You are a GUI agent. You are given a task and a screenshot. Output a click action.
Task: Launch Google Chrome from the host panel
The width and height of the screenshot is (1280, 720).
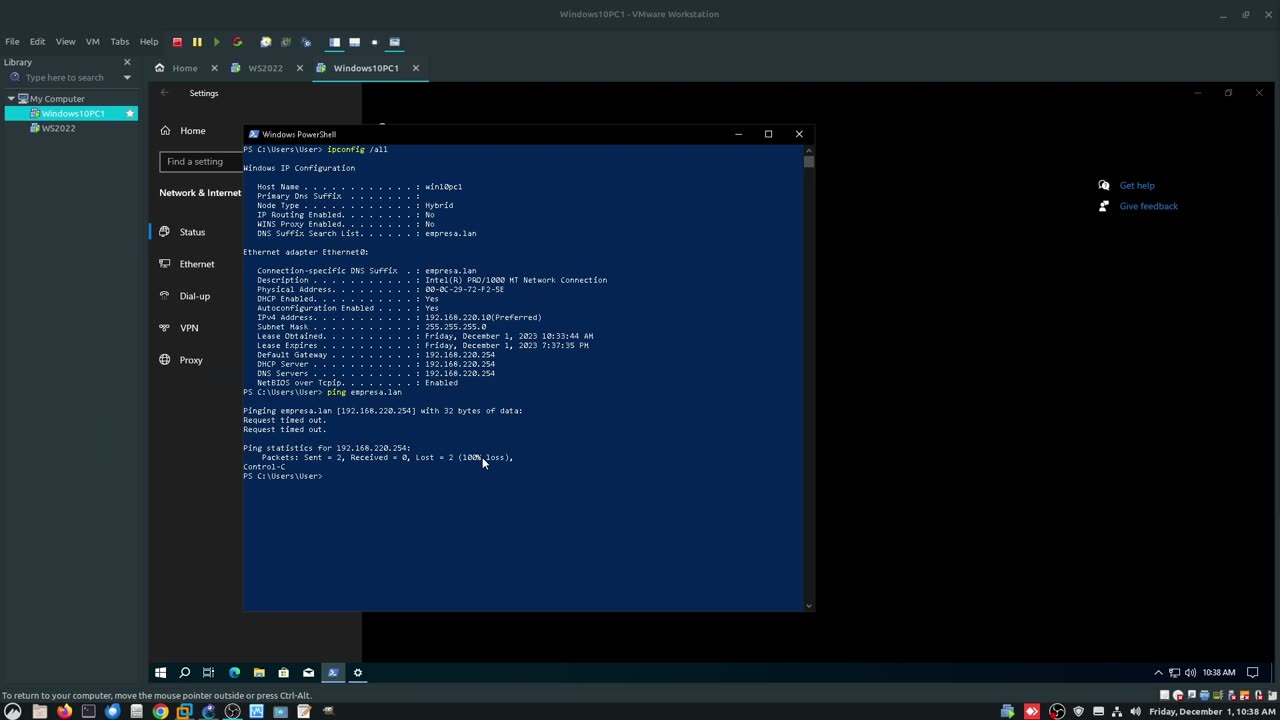point(160,712)
